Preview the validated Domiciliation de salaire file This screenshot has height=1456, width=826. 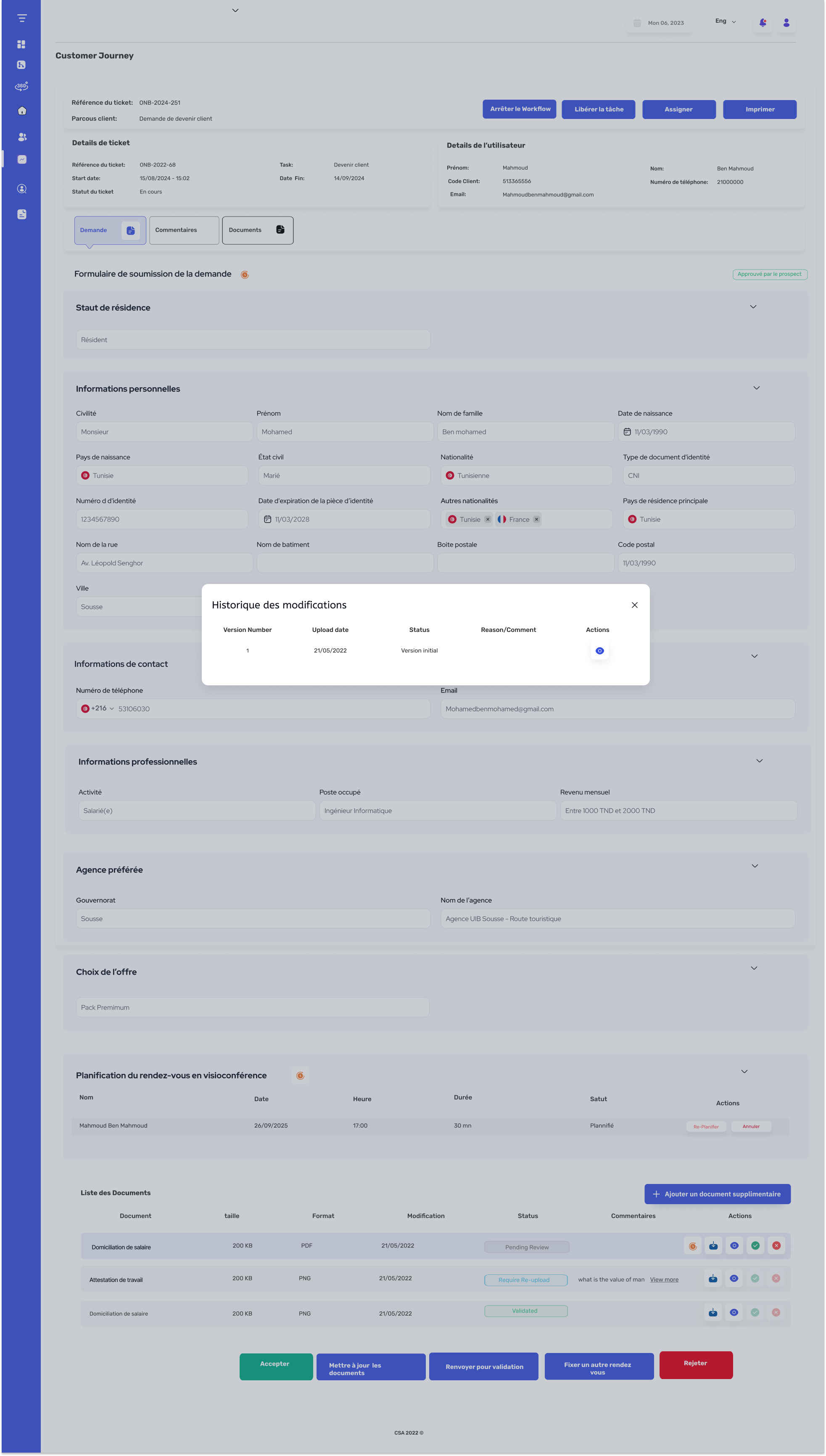[x=734, y=1313]
